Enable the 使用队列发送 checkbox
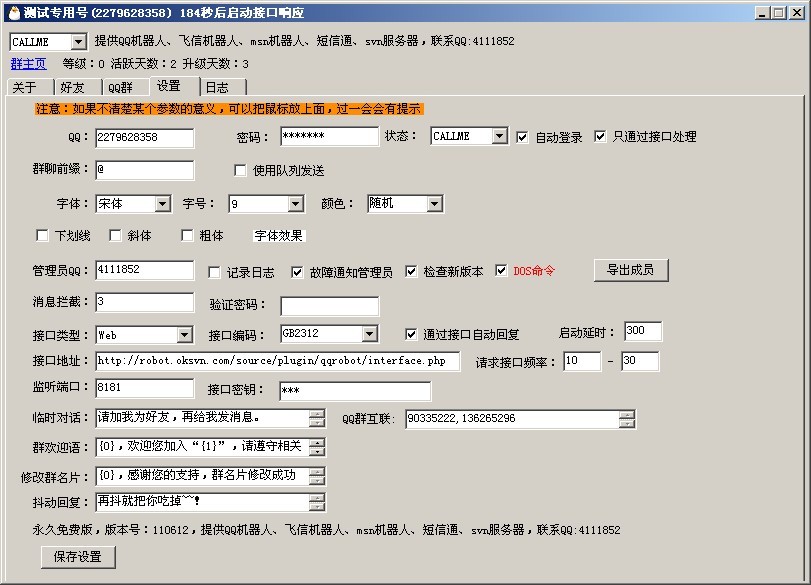The width and height of the screenshot is (811, 585). [239, 170]
